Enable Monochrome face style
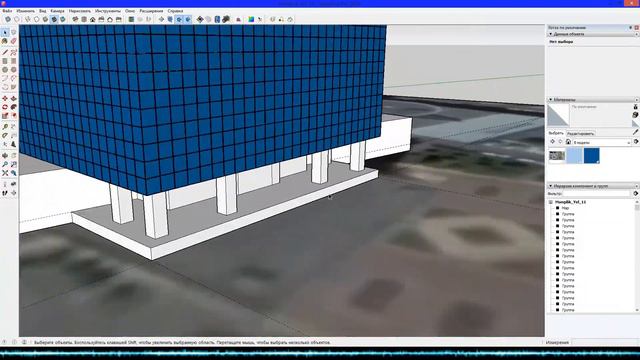The image size is (640, 360). coord(63,19)
